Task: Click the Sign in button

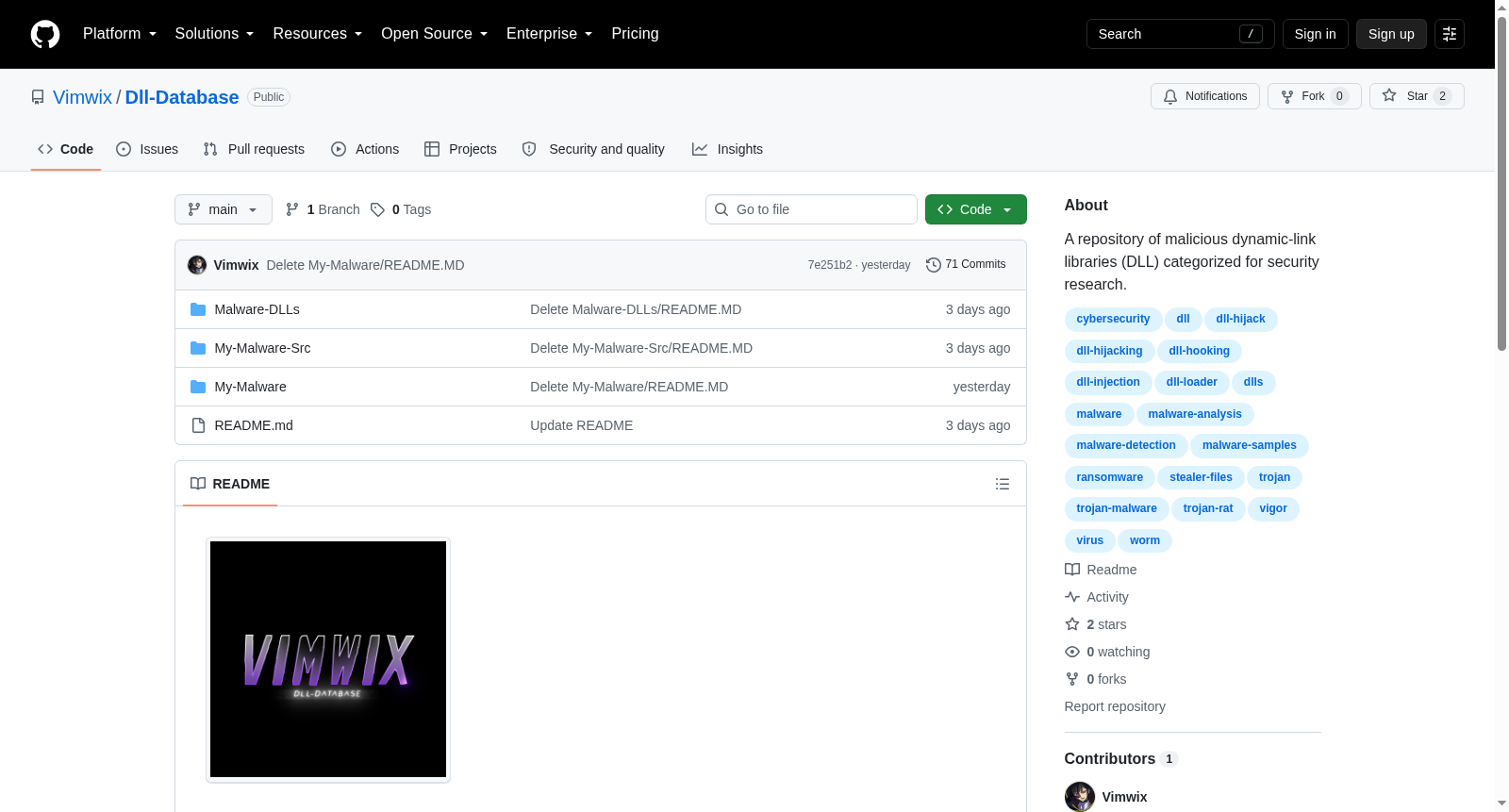Action: coord(1315,34)
